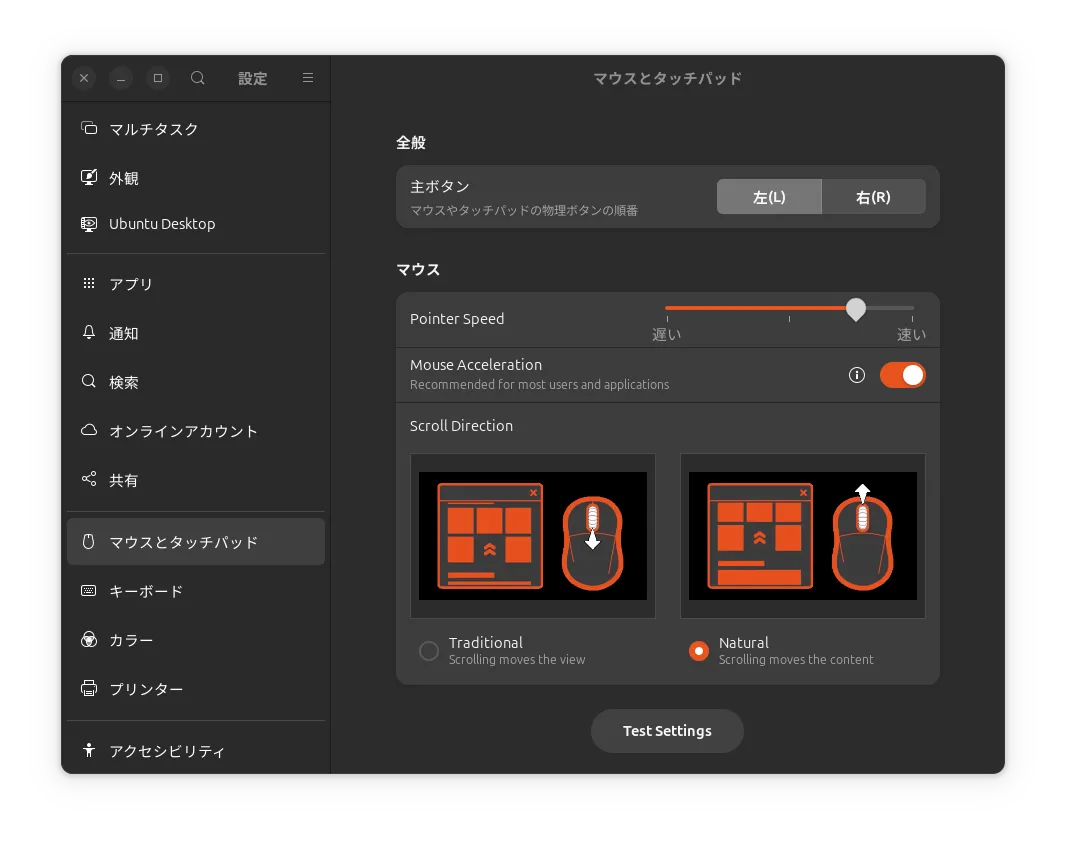The image size is (1066, 841).
Task: Click the mouse icon of マウスとタッチパッド
Action: coord(89,542)
